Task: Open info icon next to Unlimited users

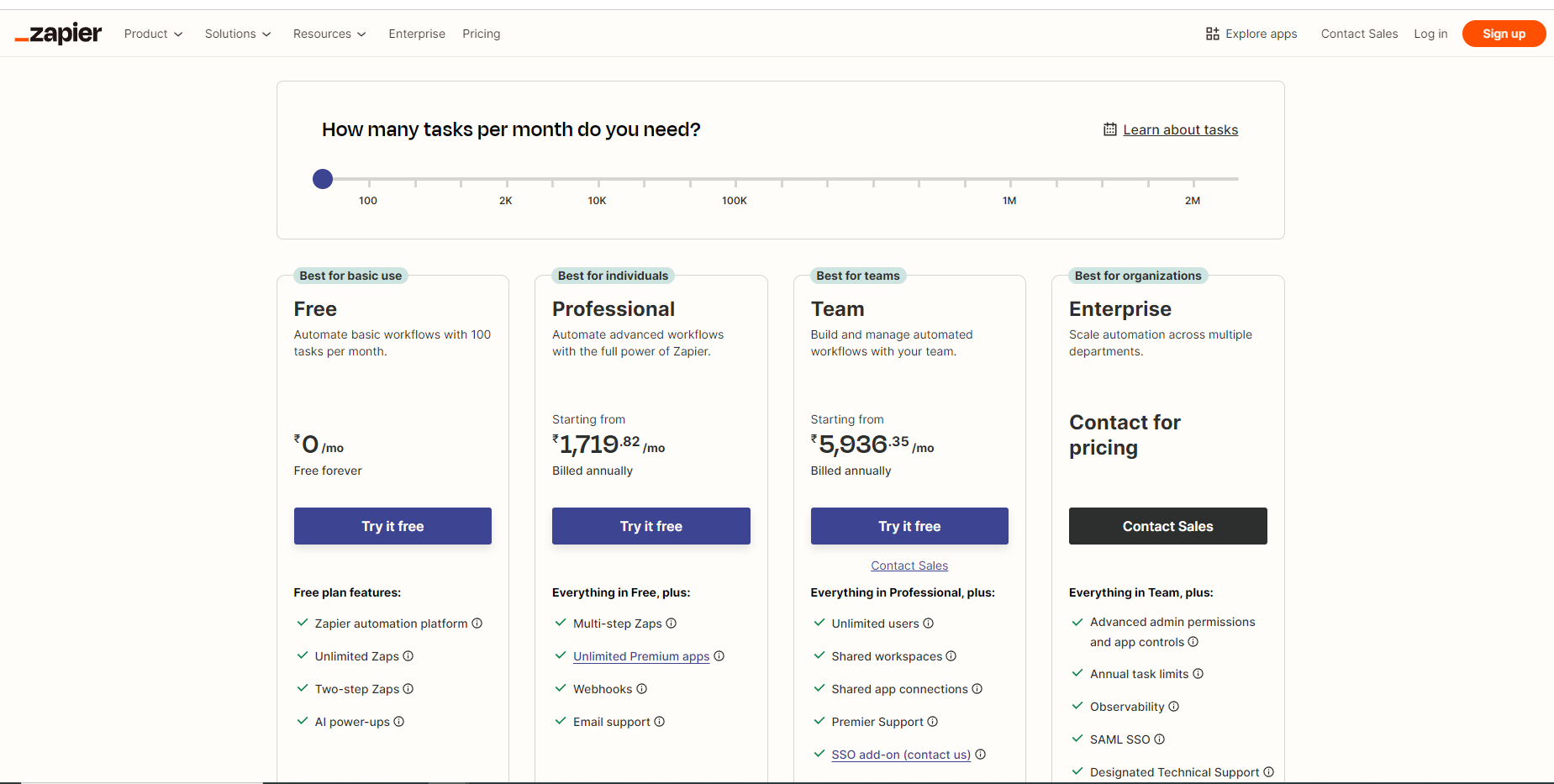Action: (928, 624)
